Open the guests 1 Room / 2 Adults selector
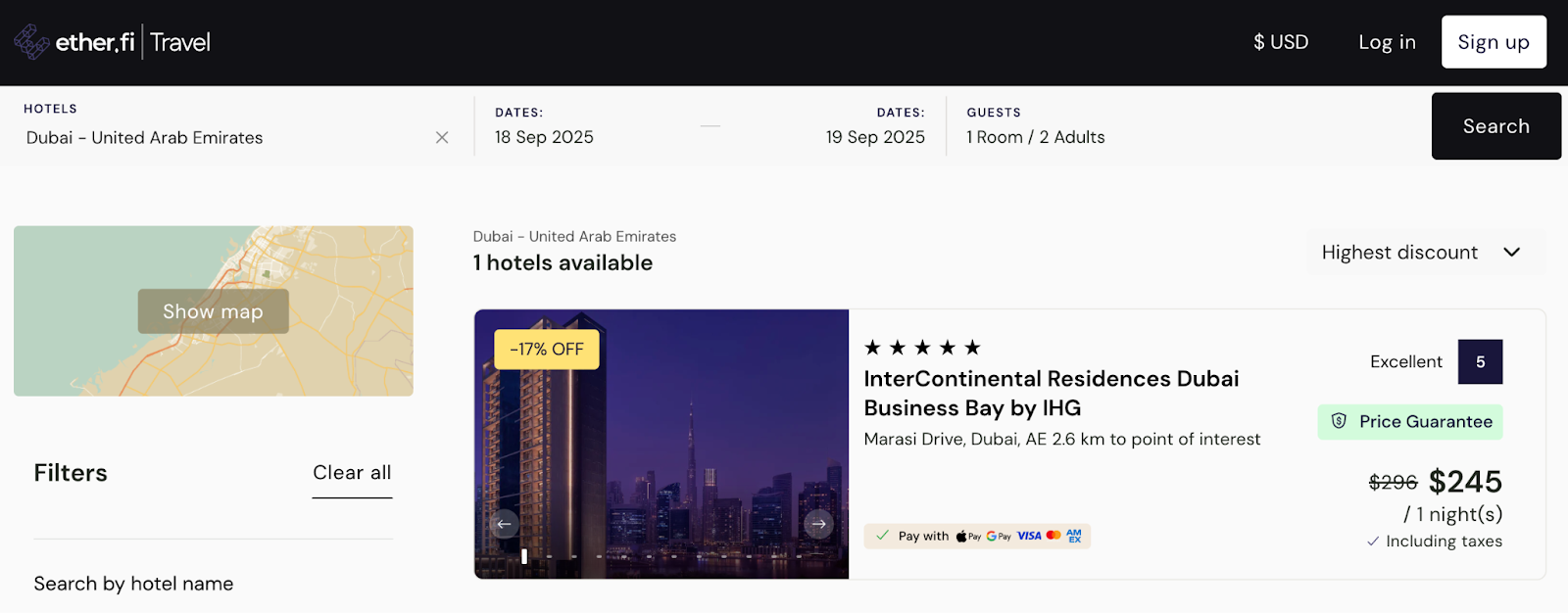1568x613 pixels. (1036, 137)
